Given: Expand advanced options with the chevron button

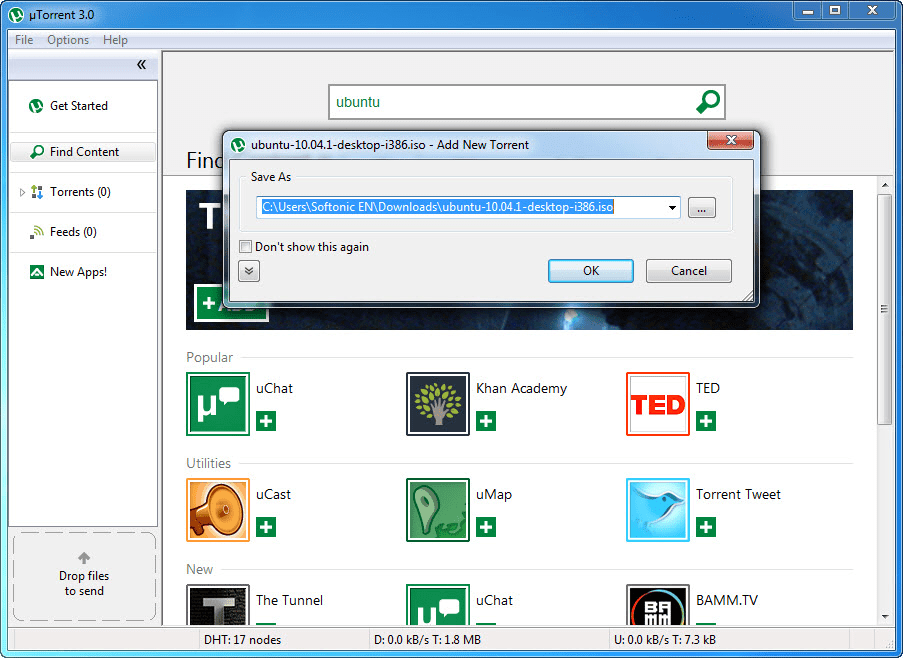Looking at the screenshot, I should tap(248, 270).
